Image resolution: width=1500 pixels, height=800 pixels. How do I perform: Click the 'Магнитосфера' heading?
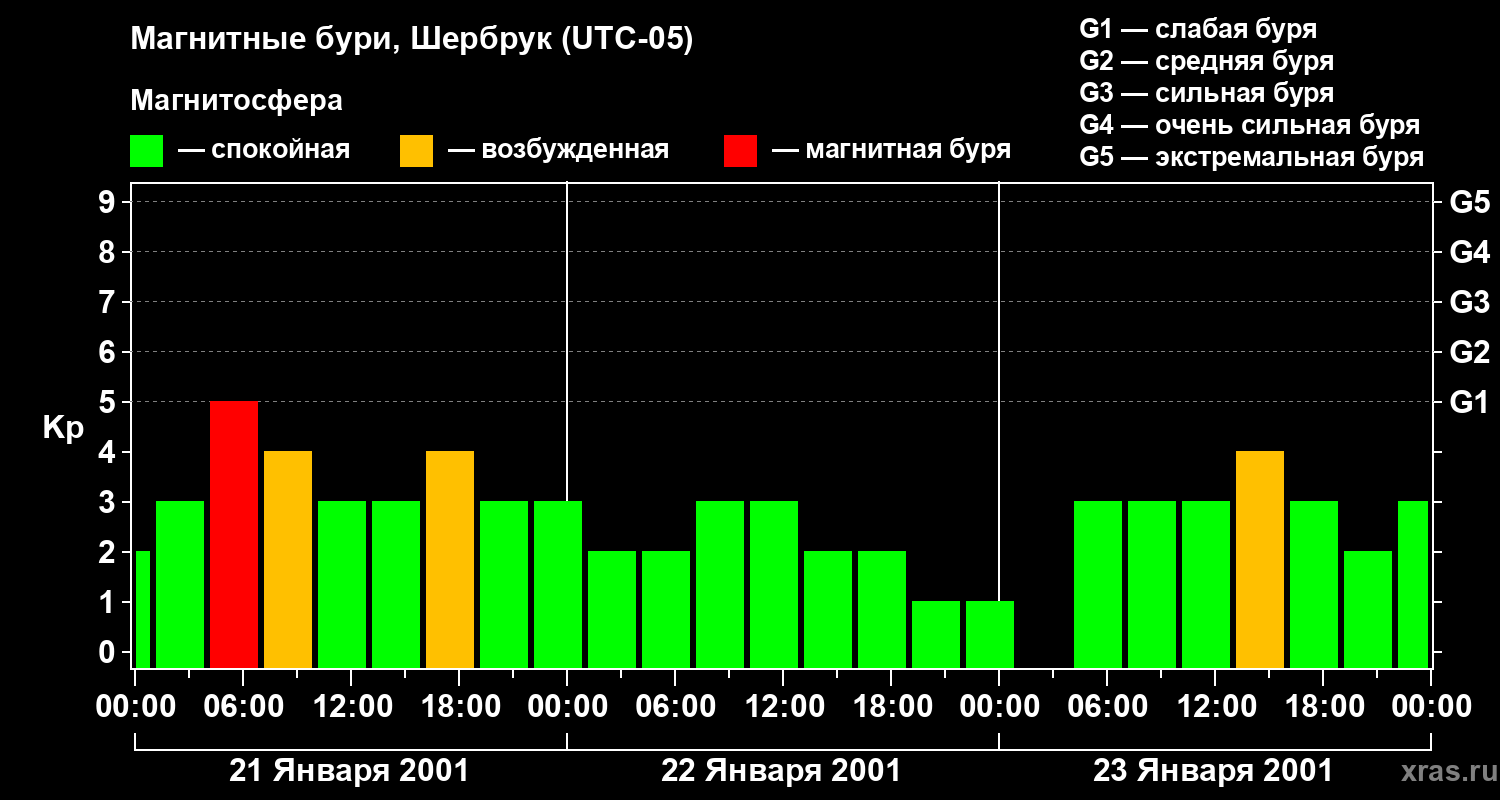tap(236, 101)
